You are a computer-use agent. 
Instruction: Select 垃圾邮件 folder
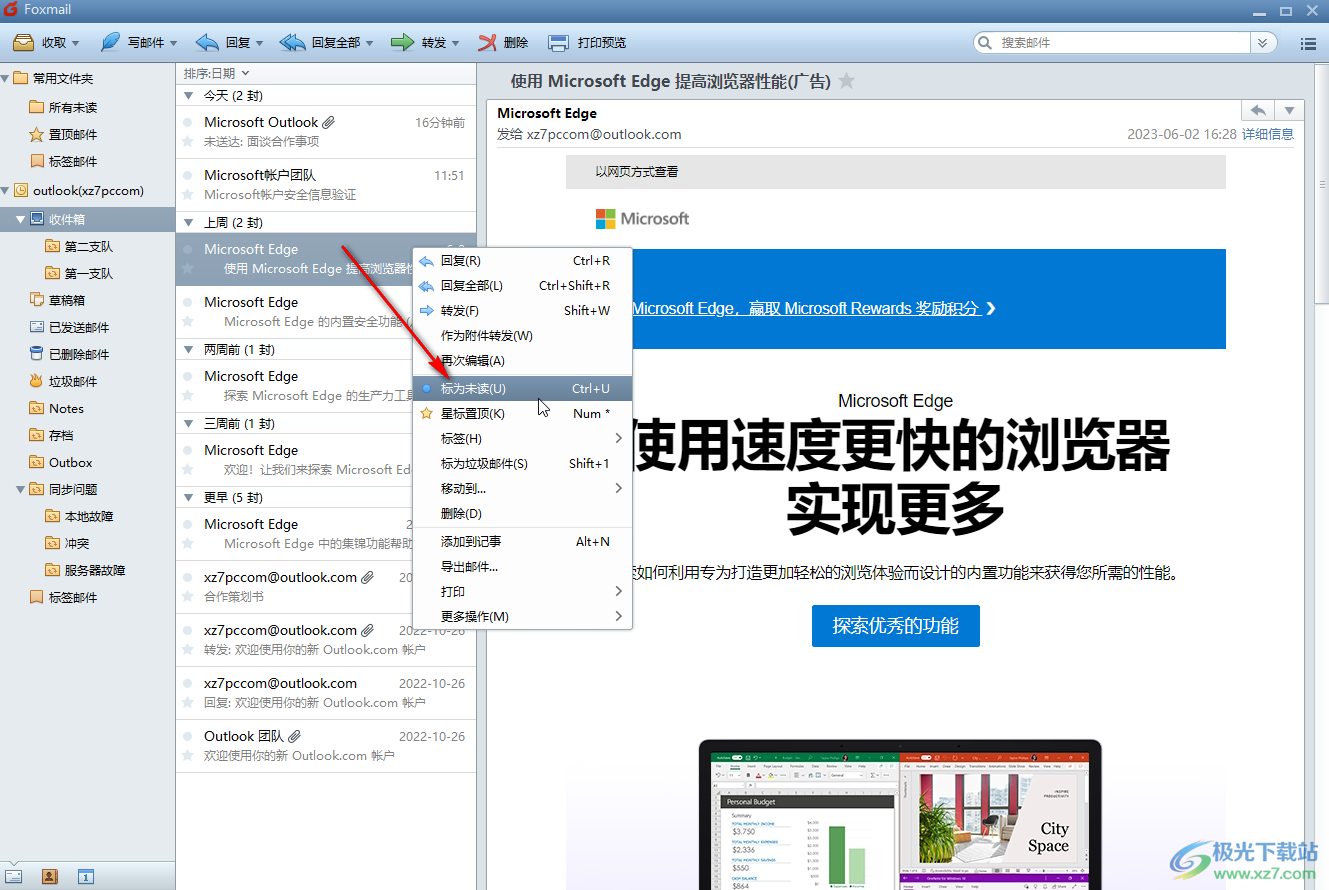pyautogui.click(x=73, y=381)
